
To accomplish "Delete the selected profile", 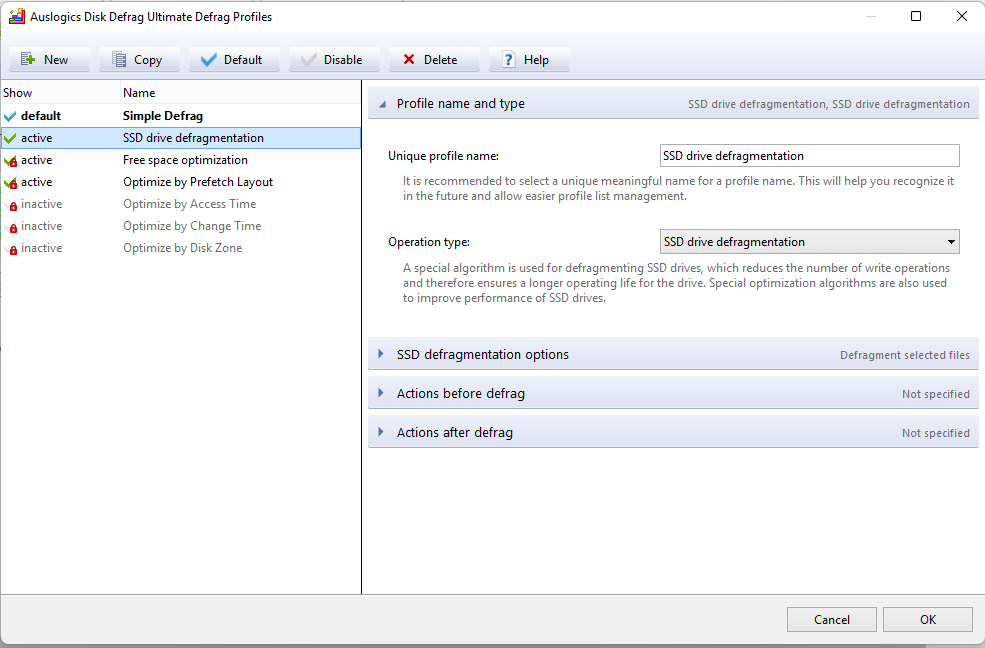I will [434, 60].
